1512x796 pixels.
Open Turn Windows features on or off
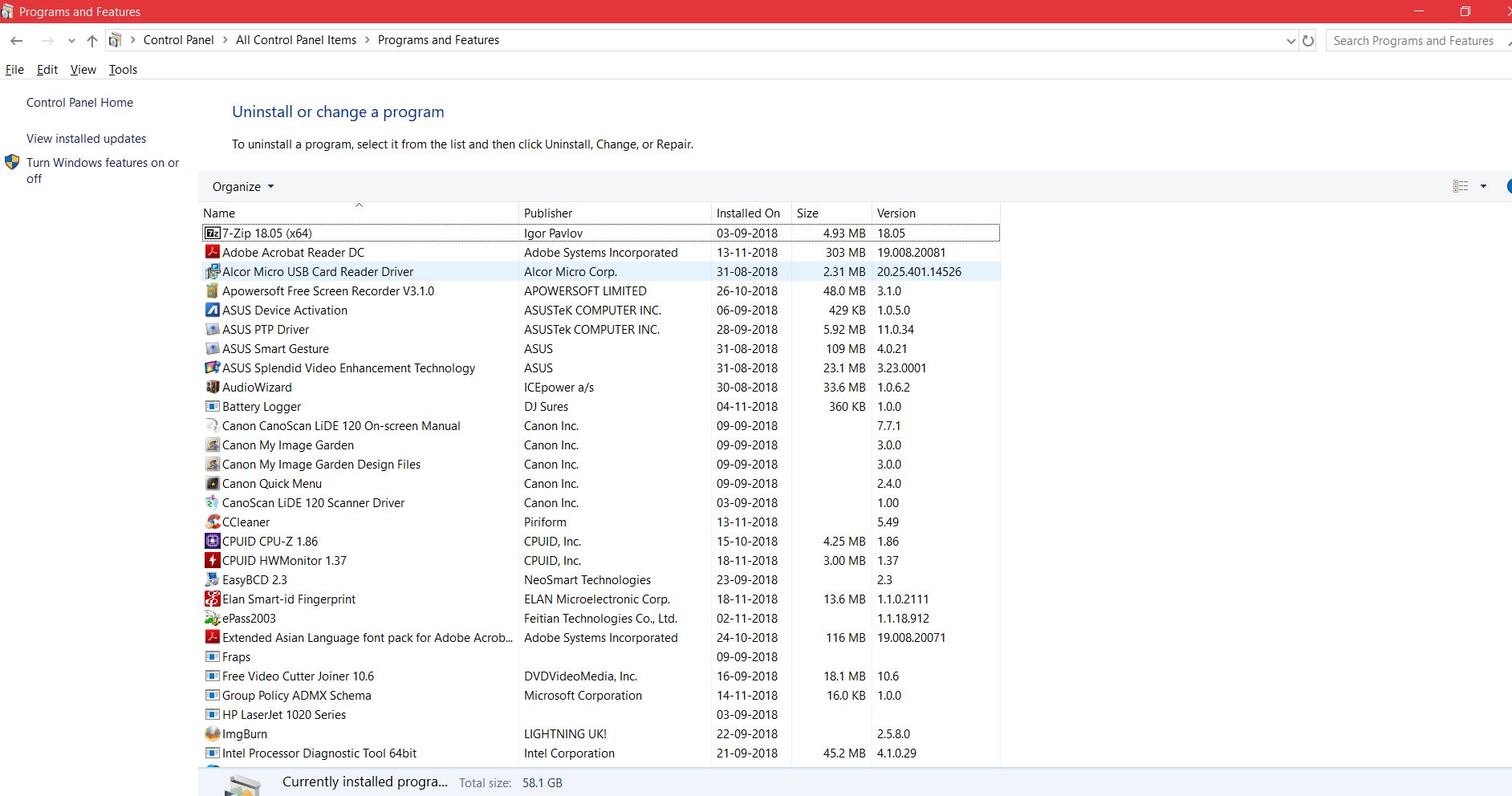[103, 170]
